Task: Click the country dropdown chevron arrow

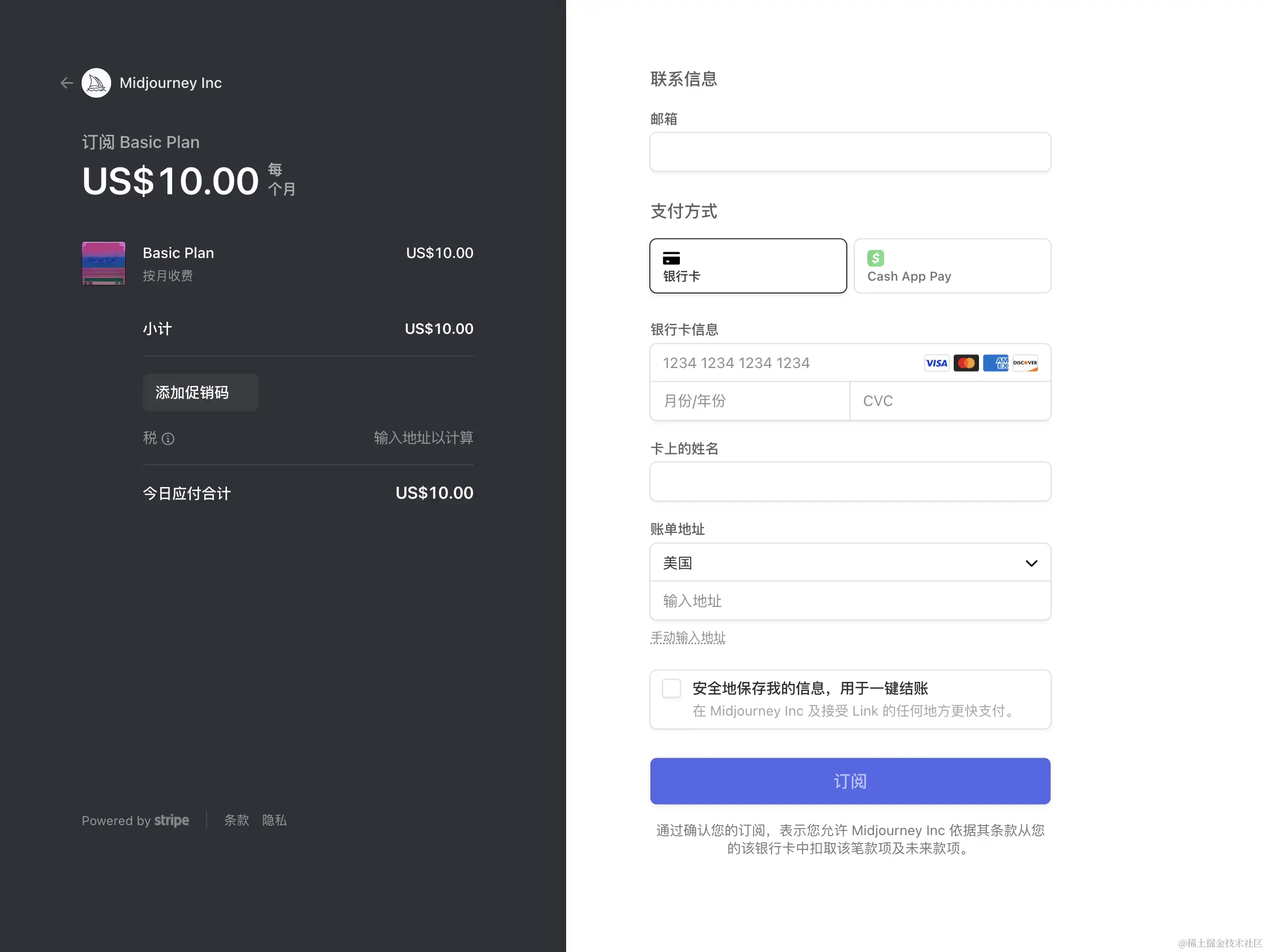Action: point(1031,563)
